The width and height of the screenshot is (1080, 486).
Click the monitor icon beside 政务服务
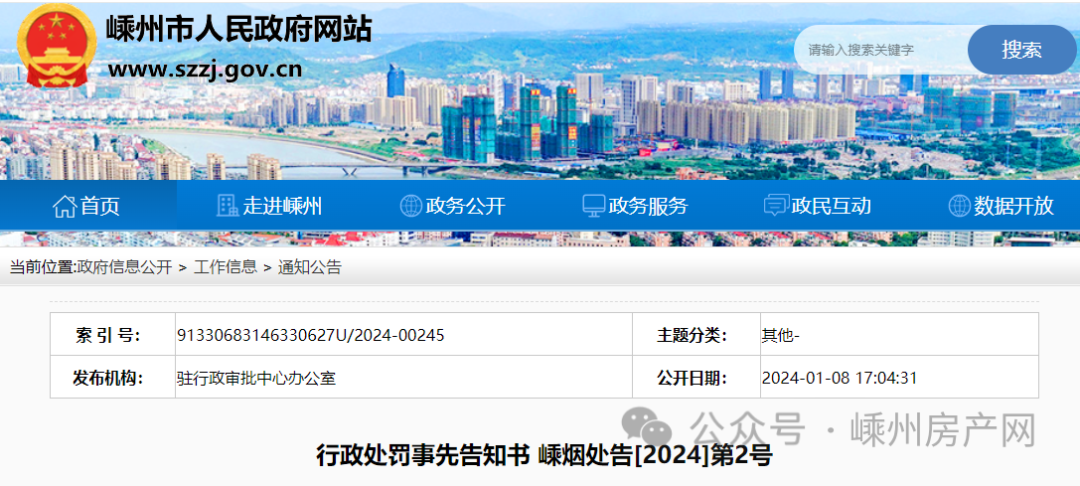click(x=594, y=206)
